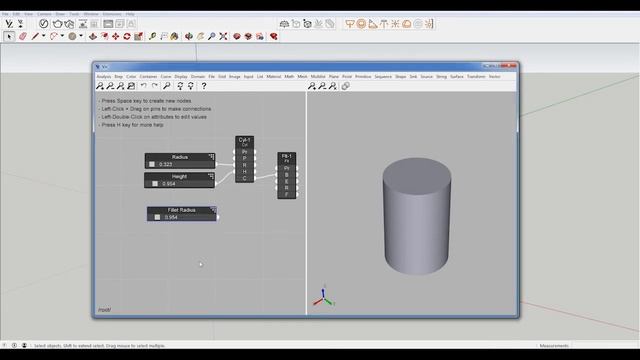This screenshot has width=640, height=360.
Task: Choose the Line pencil tool
Action: point(35,37)
